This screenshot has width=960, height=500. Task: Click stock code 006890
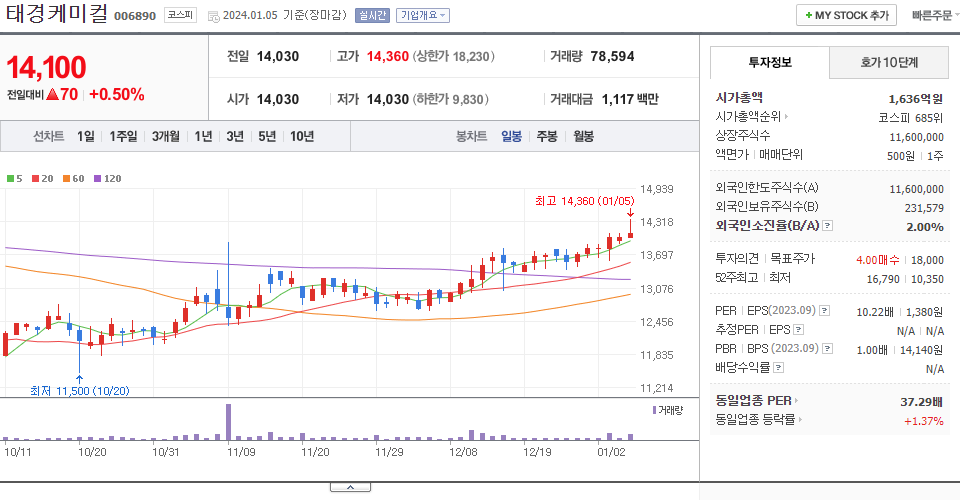(x=135, y=16)
